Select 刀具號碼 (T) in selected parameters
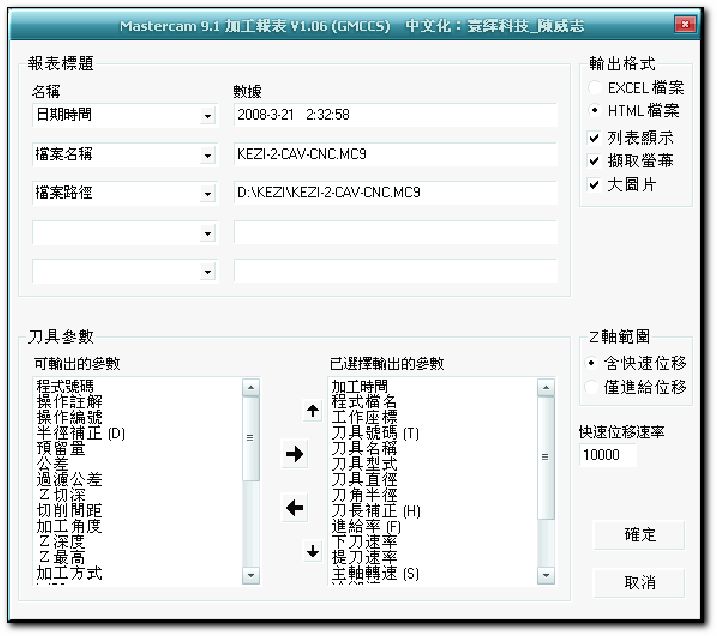The image size is (717, 636). (x=375, y=433)
